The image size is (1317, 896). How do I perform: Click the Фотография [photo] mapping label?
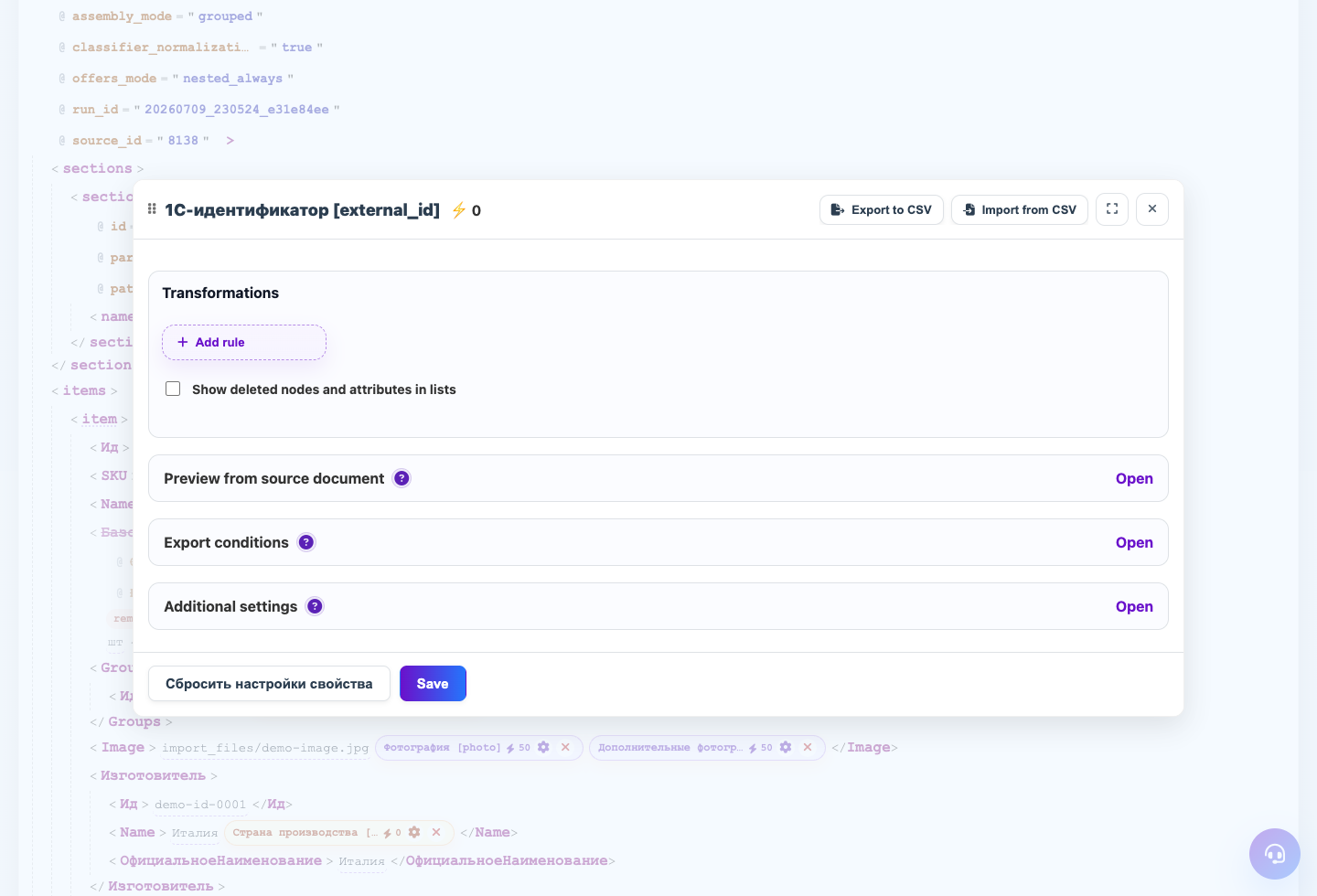point(442,747)
